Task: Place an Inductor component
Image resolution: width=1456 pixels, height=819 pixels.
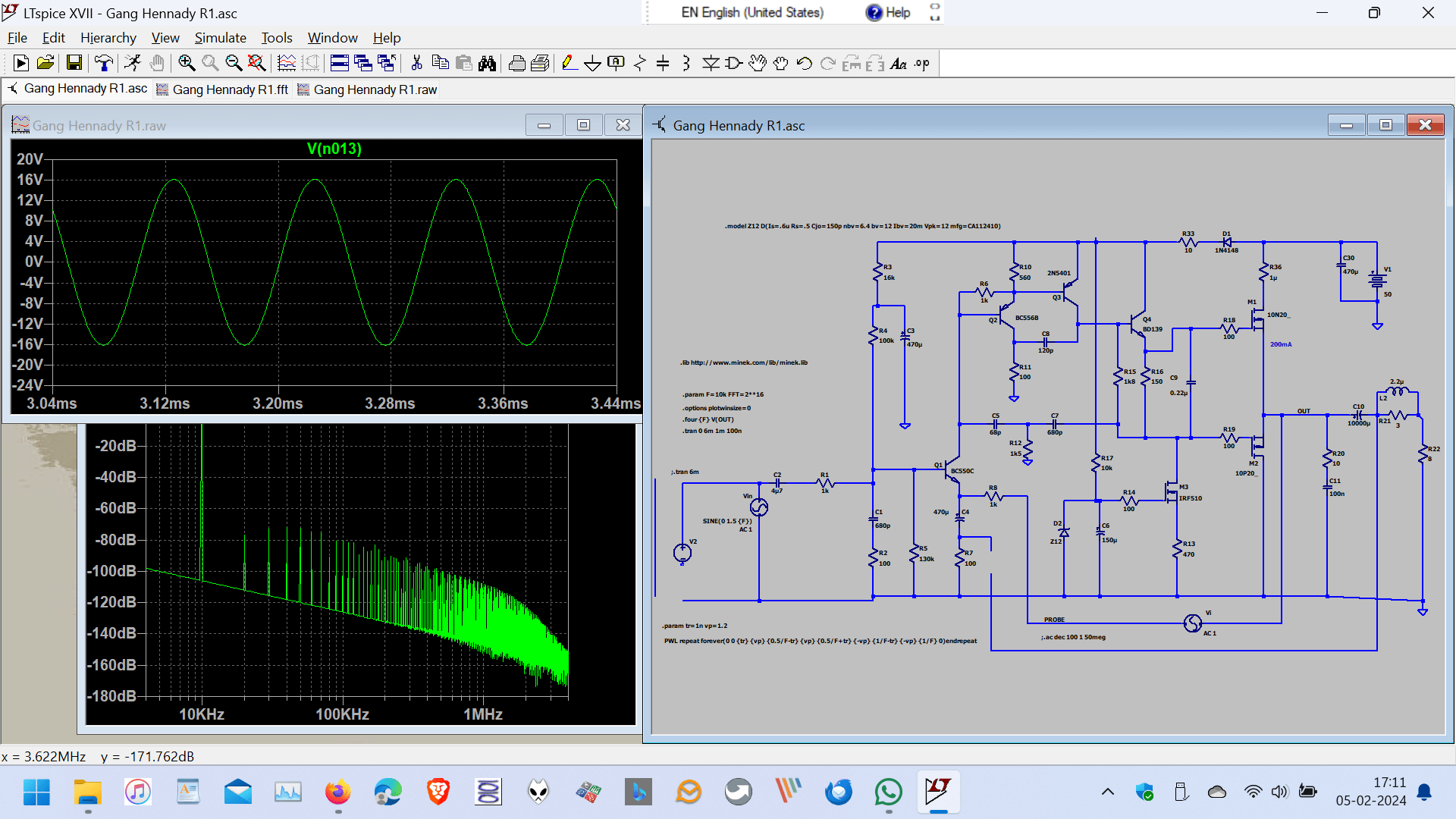Action: click(x=686, y=64)
